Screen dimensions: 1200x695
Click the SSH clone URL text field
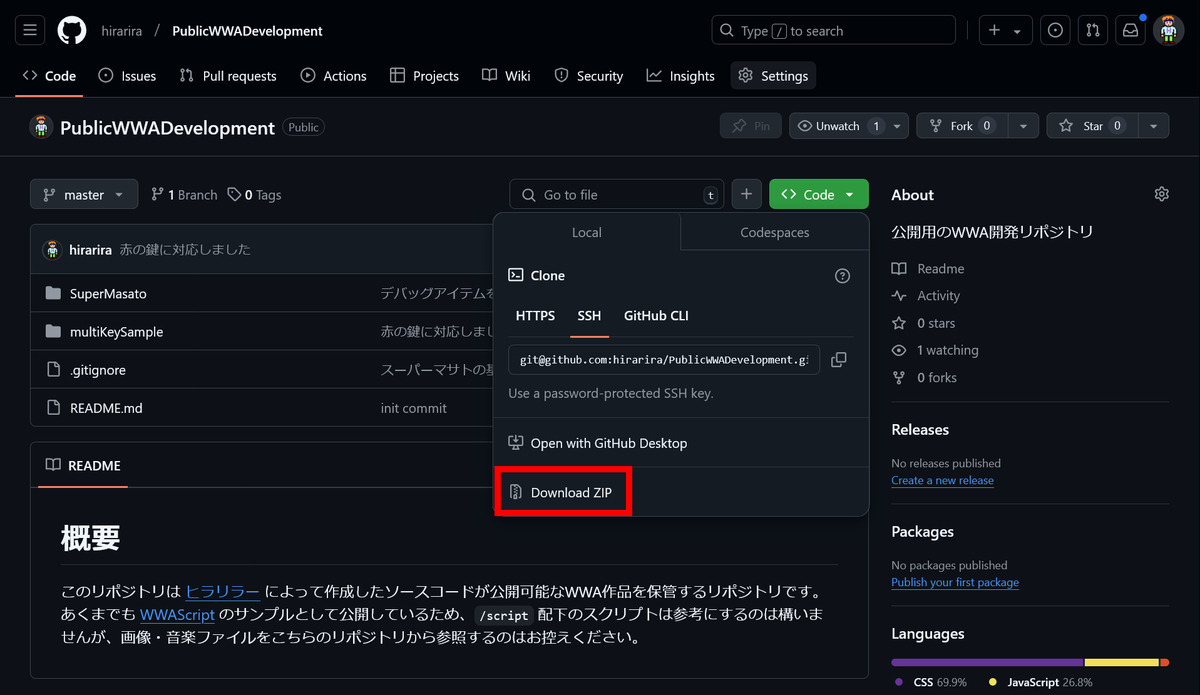(x=663, y=360)
